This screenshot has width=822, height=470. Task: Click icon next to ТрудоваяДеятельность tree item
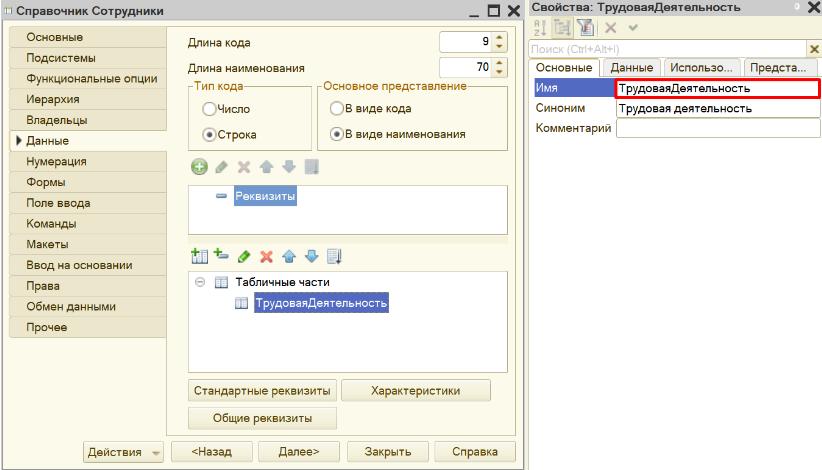coord(241,303)
